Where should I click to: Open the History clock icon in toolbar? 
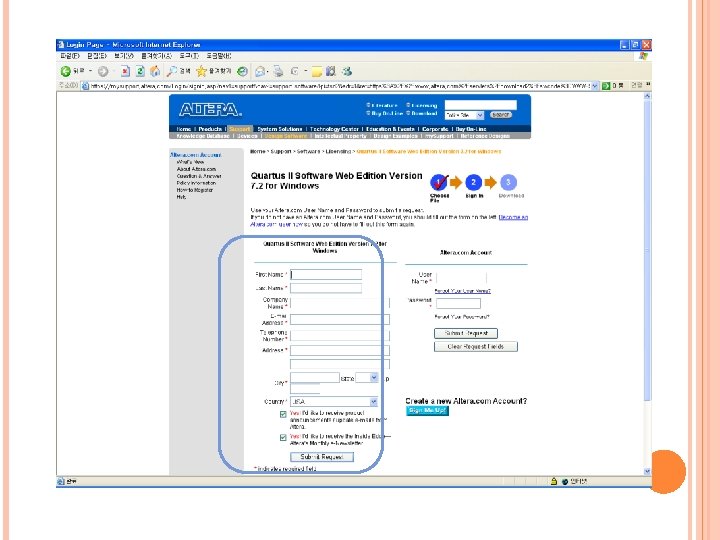tap(242, 71)
